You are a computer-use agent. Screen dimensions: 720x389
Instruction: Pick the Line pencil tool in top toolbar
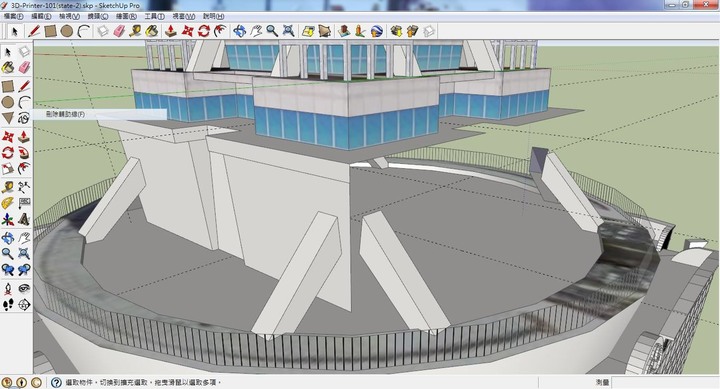(x=34, y=31)
